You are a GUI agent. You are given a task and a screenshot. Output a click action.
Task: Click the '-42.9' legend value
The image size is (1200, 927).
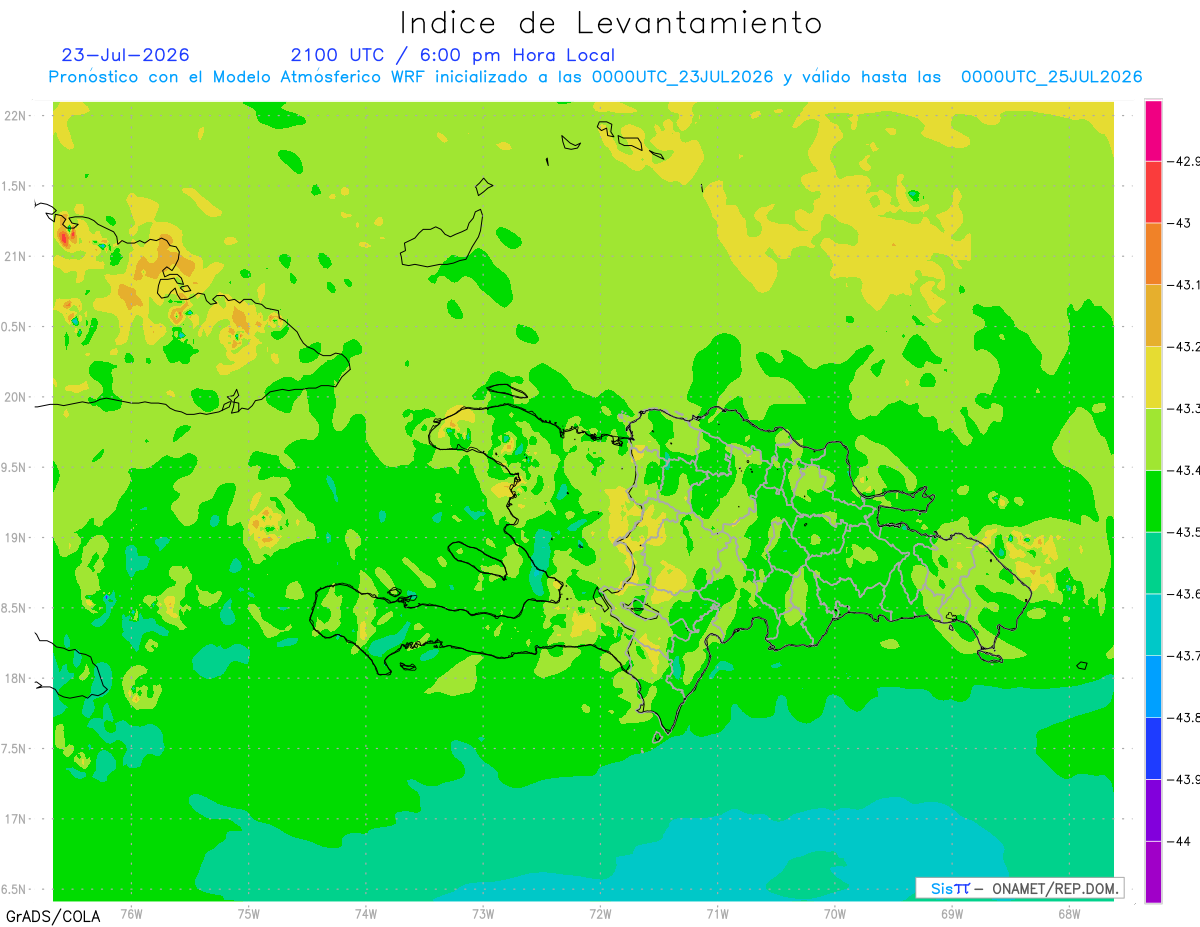(1184, 161)
